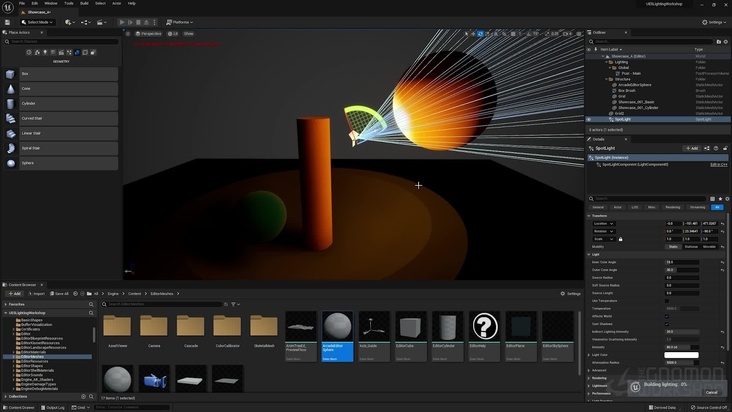Click the Sphere geometry actor icon

point(11,163)
